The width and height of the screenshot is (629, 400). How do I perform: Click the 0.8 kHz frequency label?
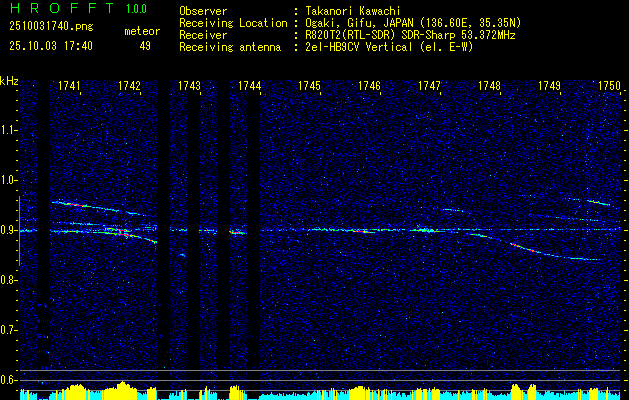point(9,280)
